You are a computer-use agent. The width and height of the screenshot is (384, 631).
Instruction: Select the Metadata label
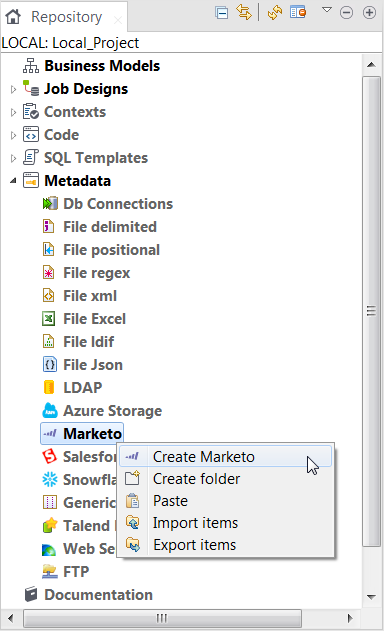[x=77, y=181]
